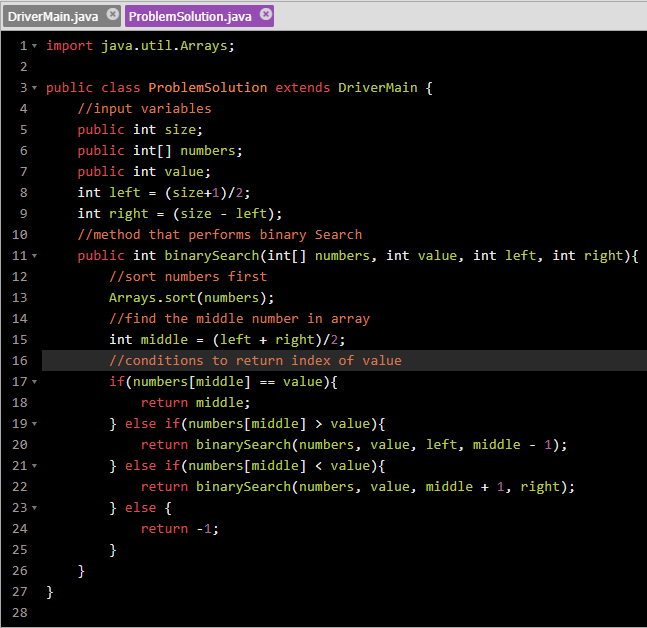Viewport: 647px width, 628px height.
Task: Click 'return -1;' on line 24
Action: click(x=180, y=529)
